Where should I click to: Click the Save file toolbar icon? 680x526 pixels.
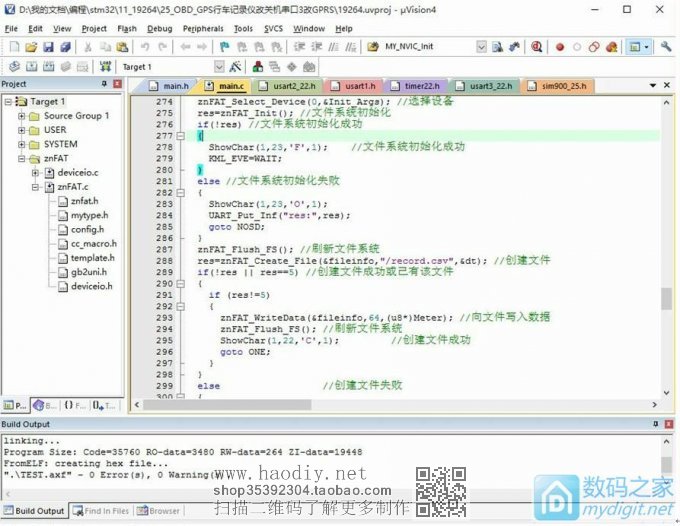click(x=48, y=47)
